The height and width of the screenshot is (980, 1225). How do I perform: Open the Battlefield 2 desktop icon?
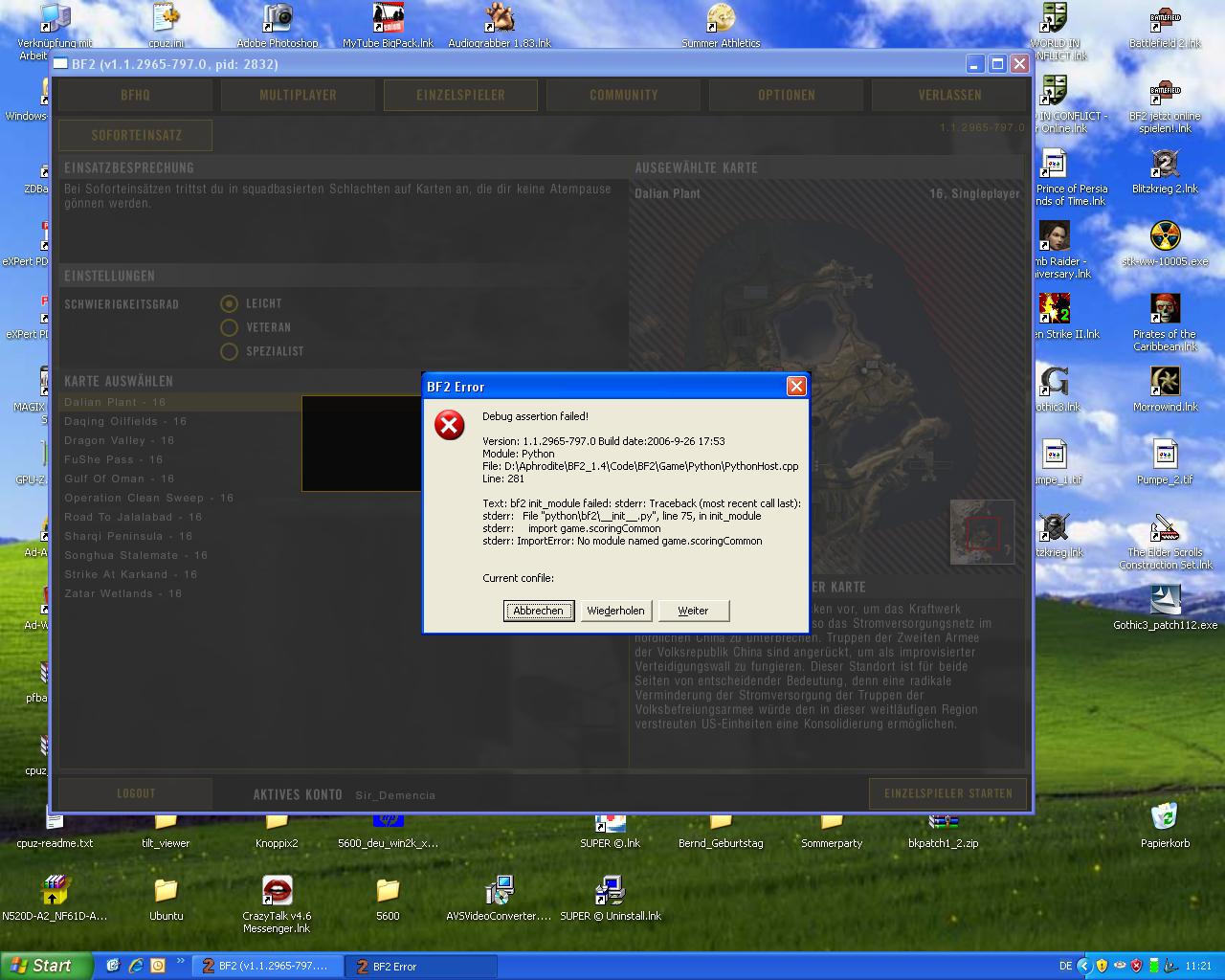pos(1165,26)
